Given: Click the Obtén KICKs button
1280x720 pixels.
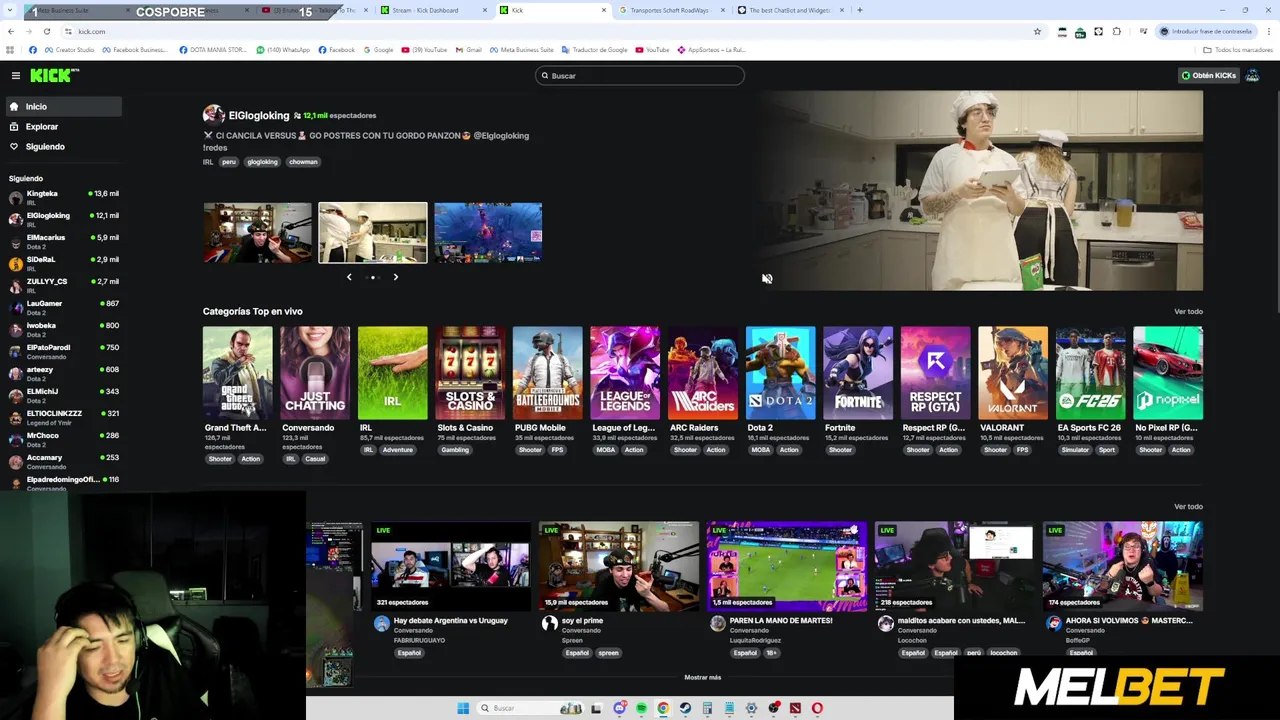Looking at the screenshot, I should pos(1208,75).
